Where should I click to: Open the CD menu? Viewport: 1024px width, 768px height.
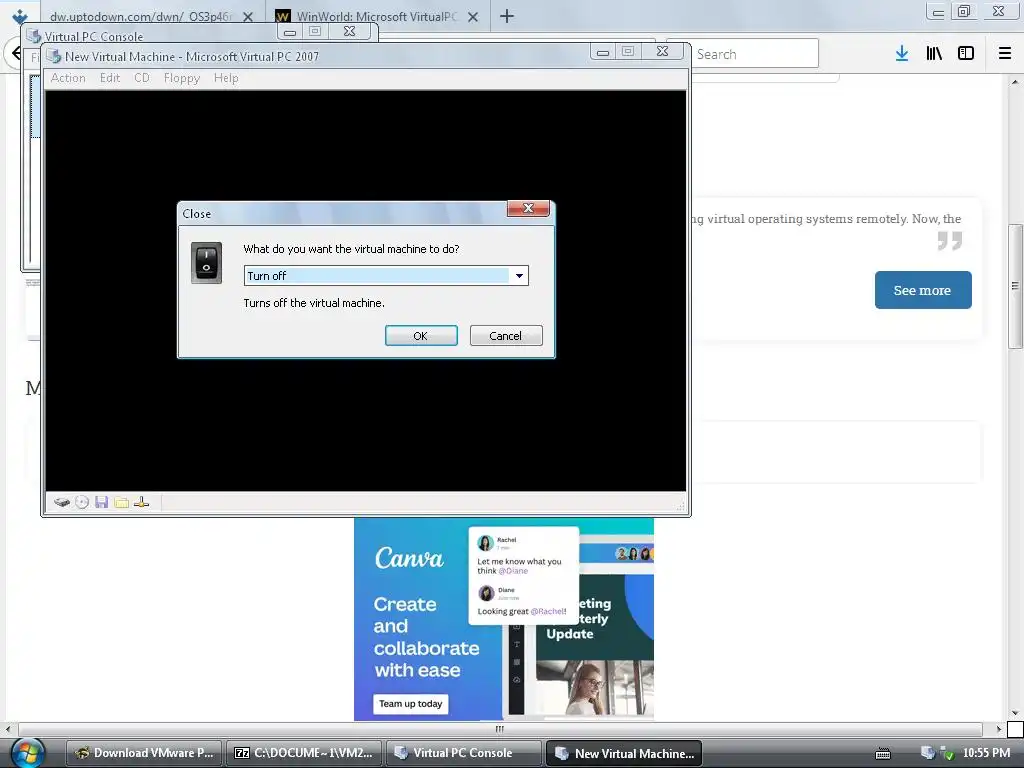pos(142,78)
